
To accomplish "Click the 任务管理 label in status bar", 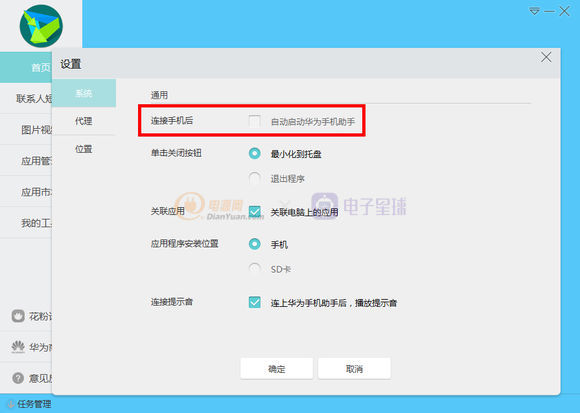I will [x=34, y=404].
